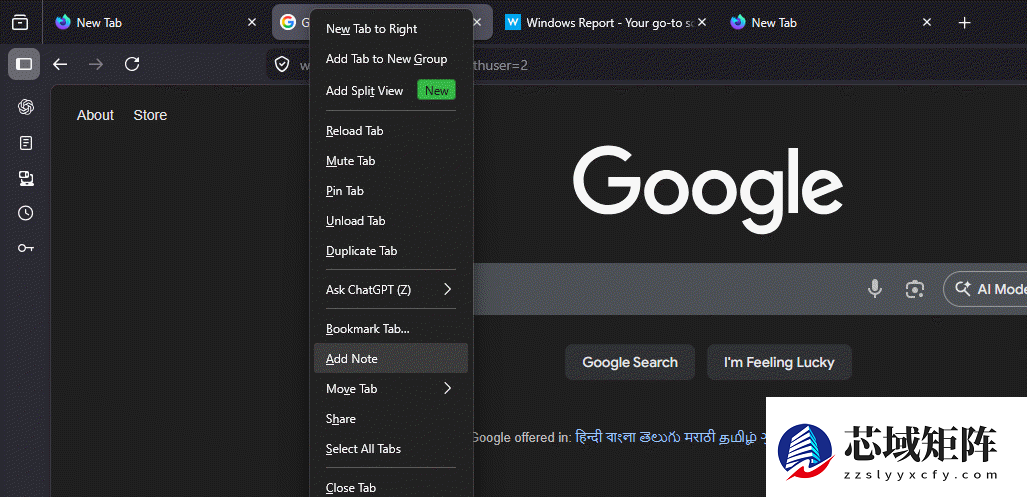Screen dimensions: 1027x497
Task: Click the sidebar toggle icon
Action: (x=24, y=64)
